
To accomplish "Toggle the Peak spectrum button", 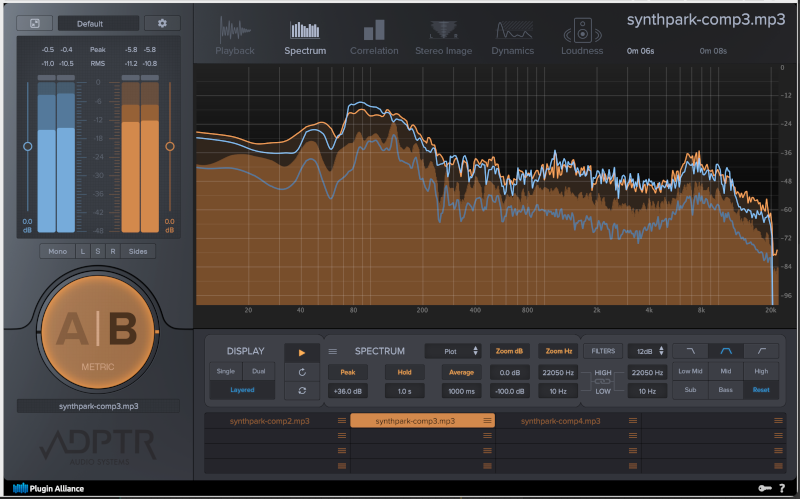I will [348, 372].
